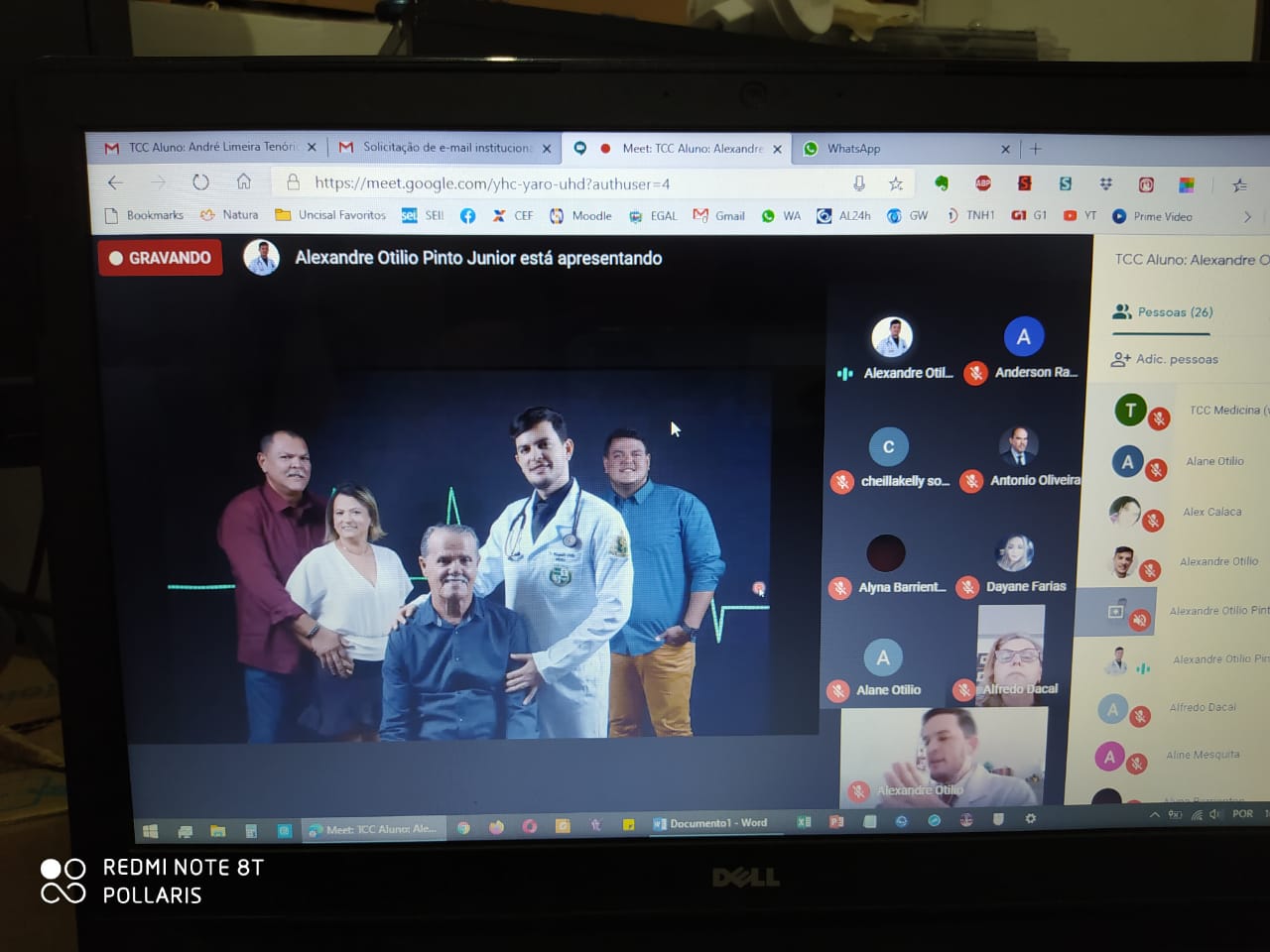Open PowerPoint from the taskbar
Image resolution: width=1270 pixels, height=952 pixels.
(836, 821)
